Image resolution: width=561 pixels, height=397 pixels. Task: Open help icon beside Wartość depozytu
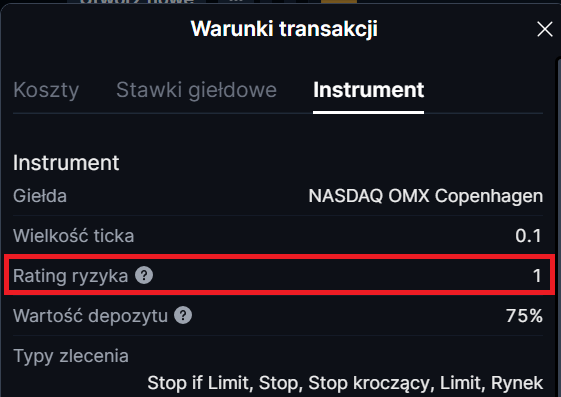[183, 315]
